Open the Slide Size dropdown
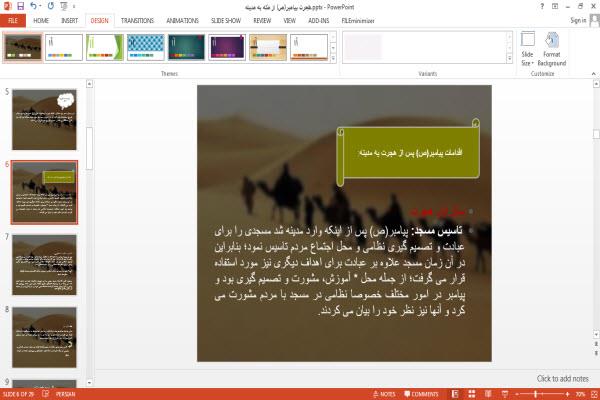600x400 pixels. tap(527, 49)
